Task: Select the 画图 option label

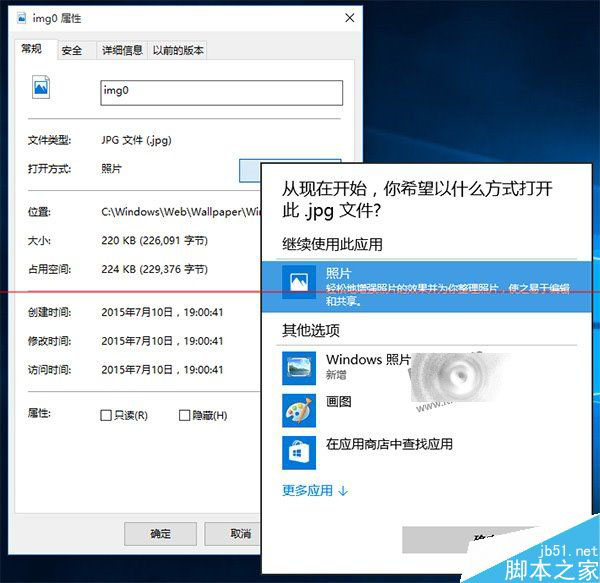Action: click(339, 401)
